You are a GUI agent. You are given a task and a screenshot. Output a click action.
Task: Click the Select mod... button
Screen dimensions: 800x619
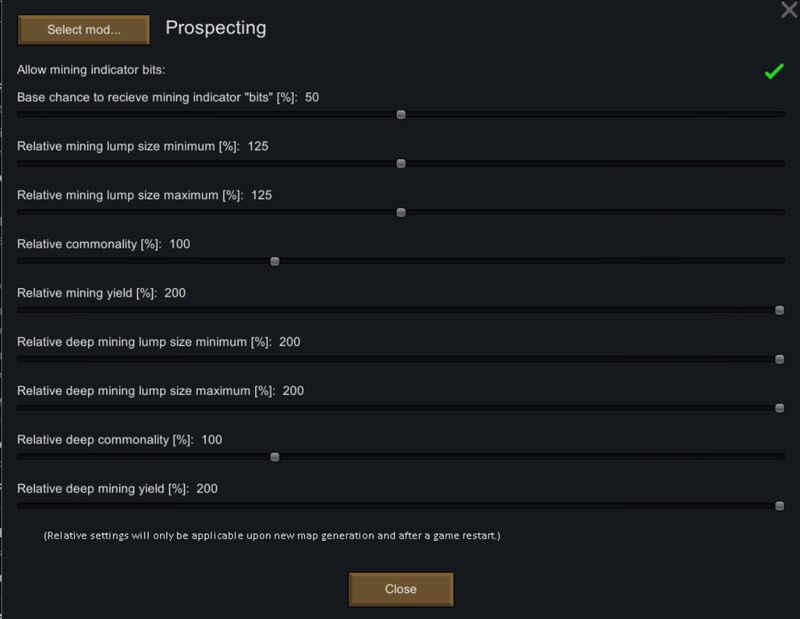pos(84,30)
